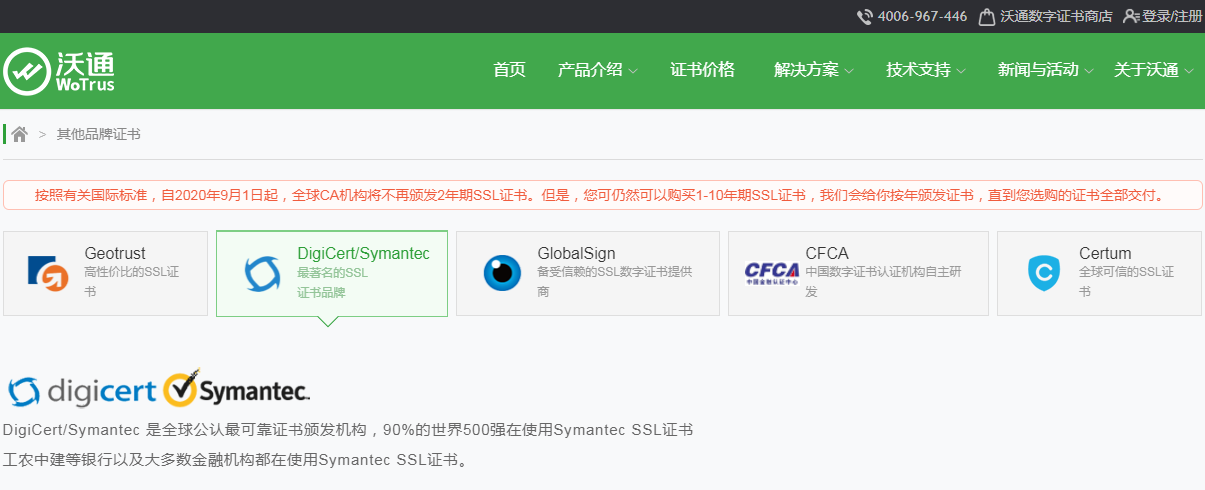Click the Geotrust brand logo icon
Image resolution: width=1205 pixels, height=490 pixels.
point(48,272)
